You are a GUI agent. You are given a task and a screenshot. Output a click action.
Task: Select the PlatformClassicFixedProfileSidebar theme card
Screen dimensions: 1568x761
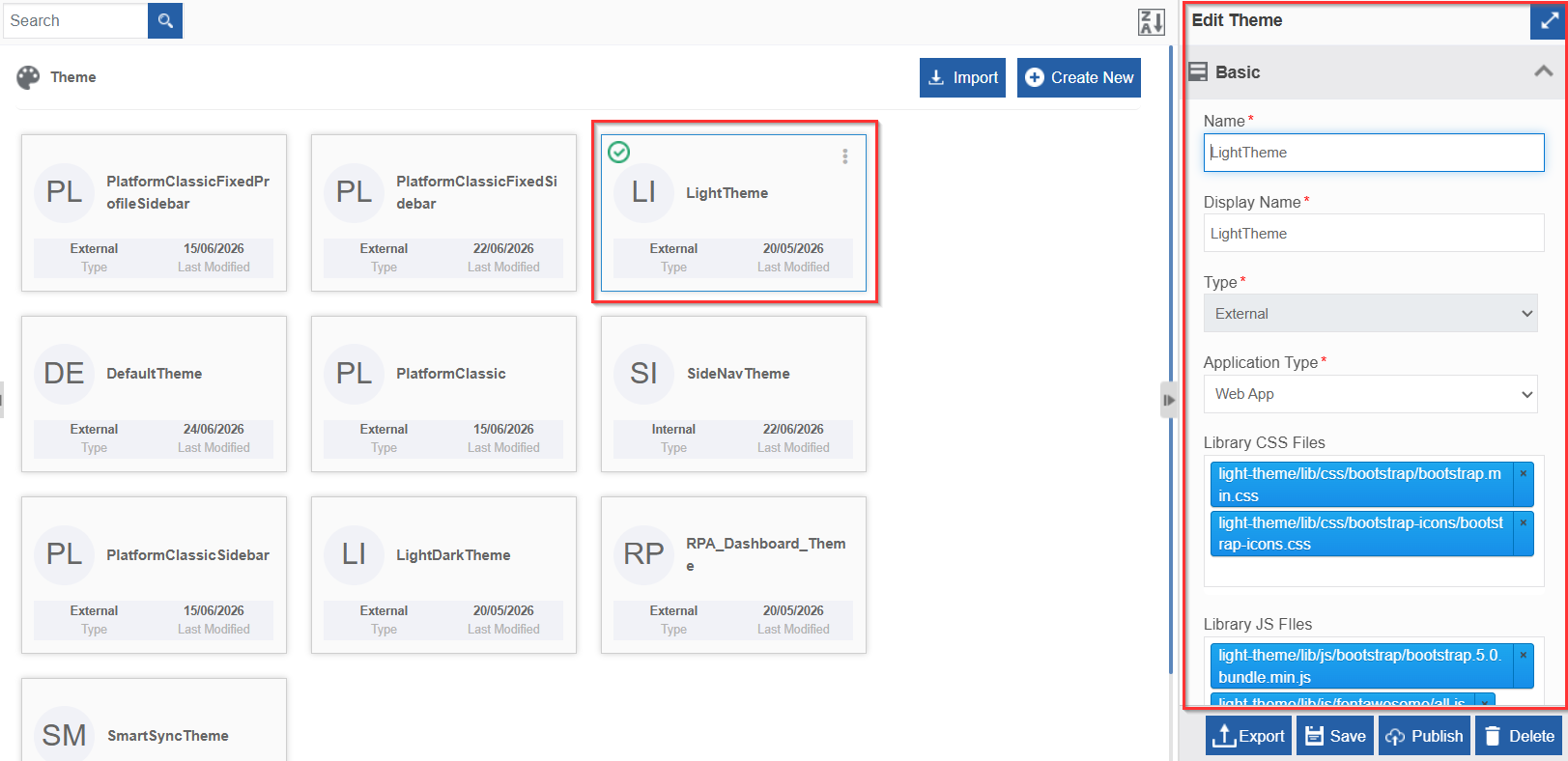coord(154,212)
